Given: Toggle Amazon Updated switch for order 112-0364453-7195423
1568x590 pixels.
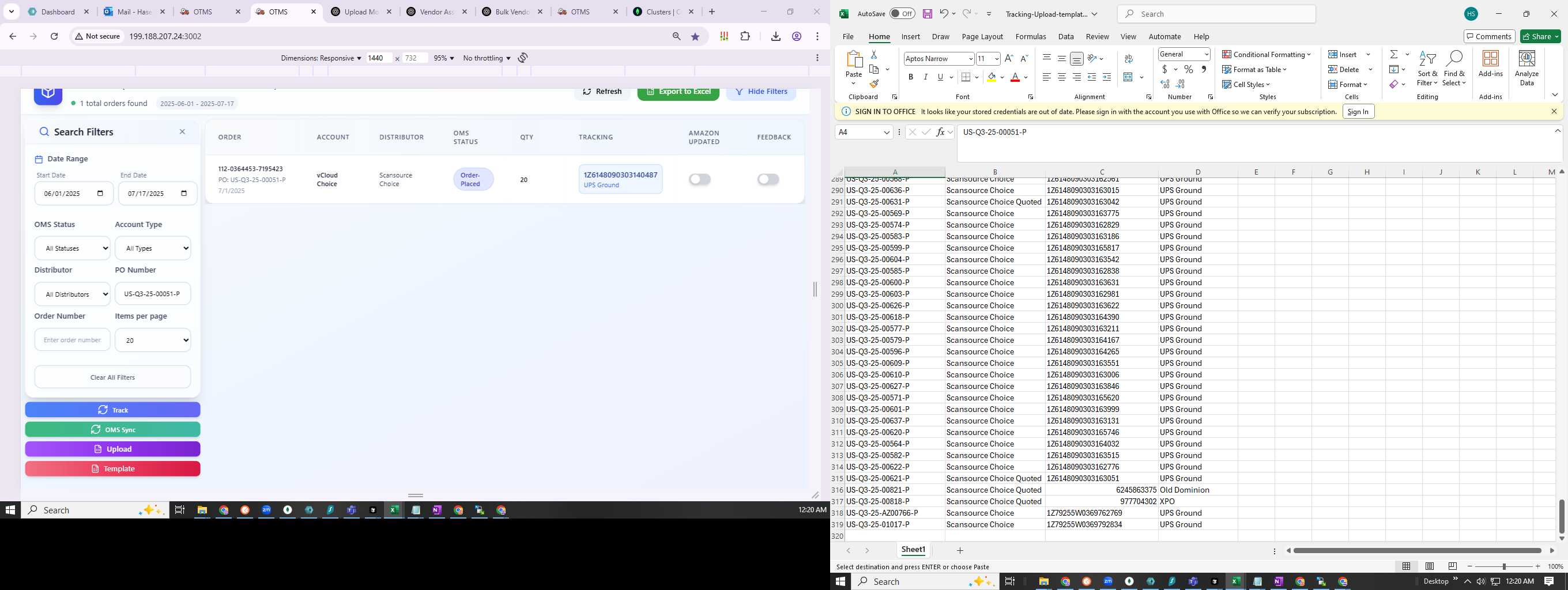Looking at the screenshot, I should [x=699, y=179].
